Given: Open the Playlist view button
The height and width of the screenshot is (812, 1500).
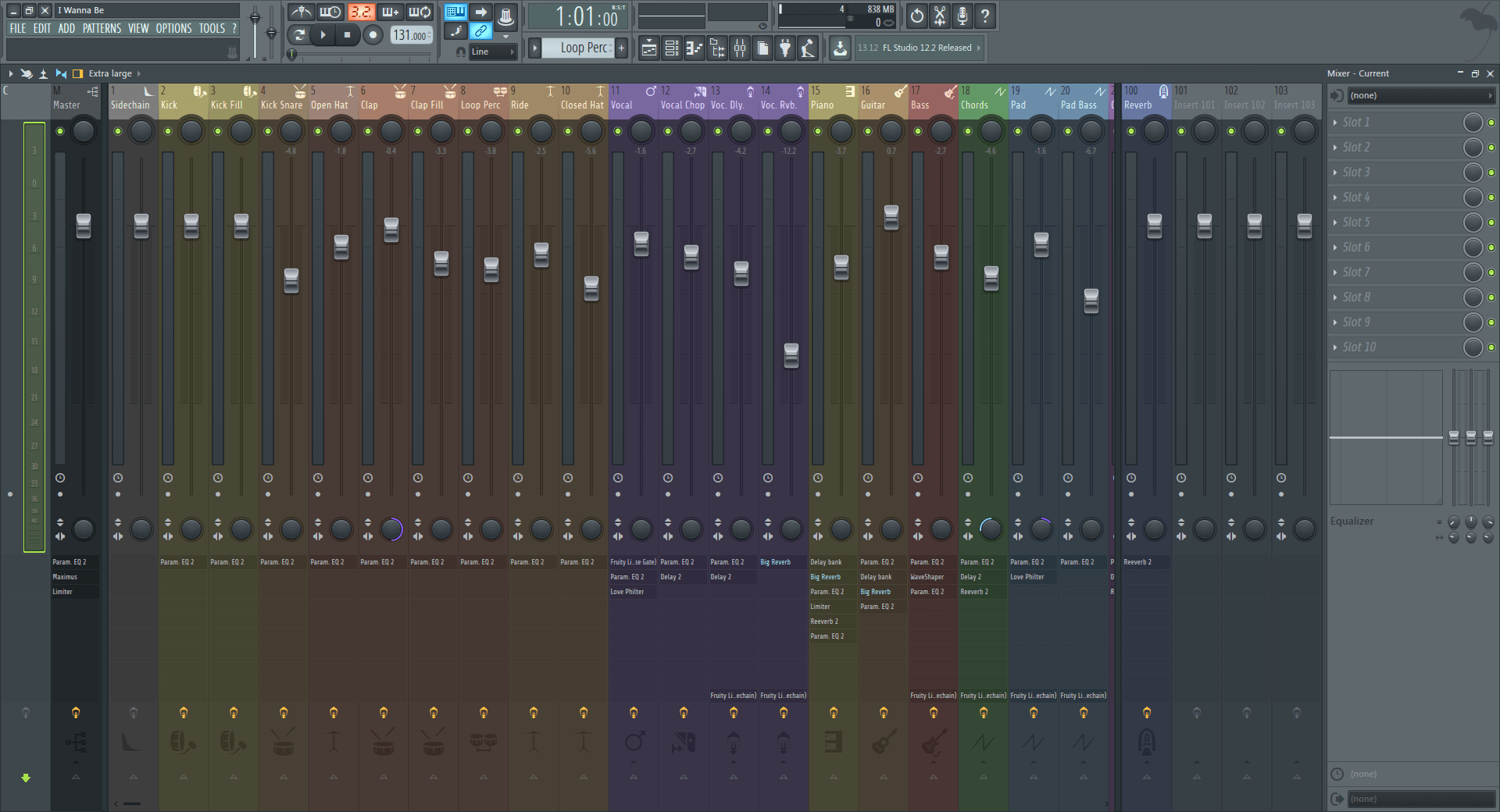Looking at the screenshot, I should pyautogui.click(x=648, y=48).
